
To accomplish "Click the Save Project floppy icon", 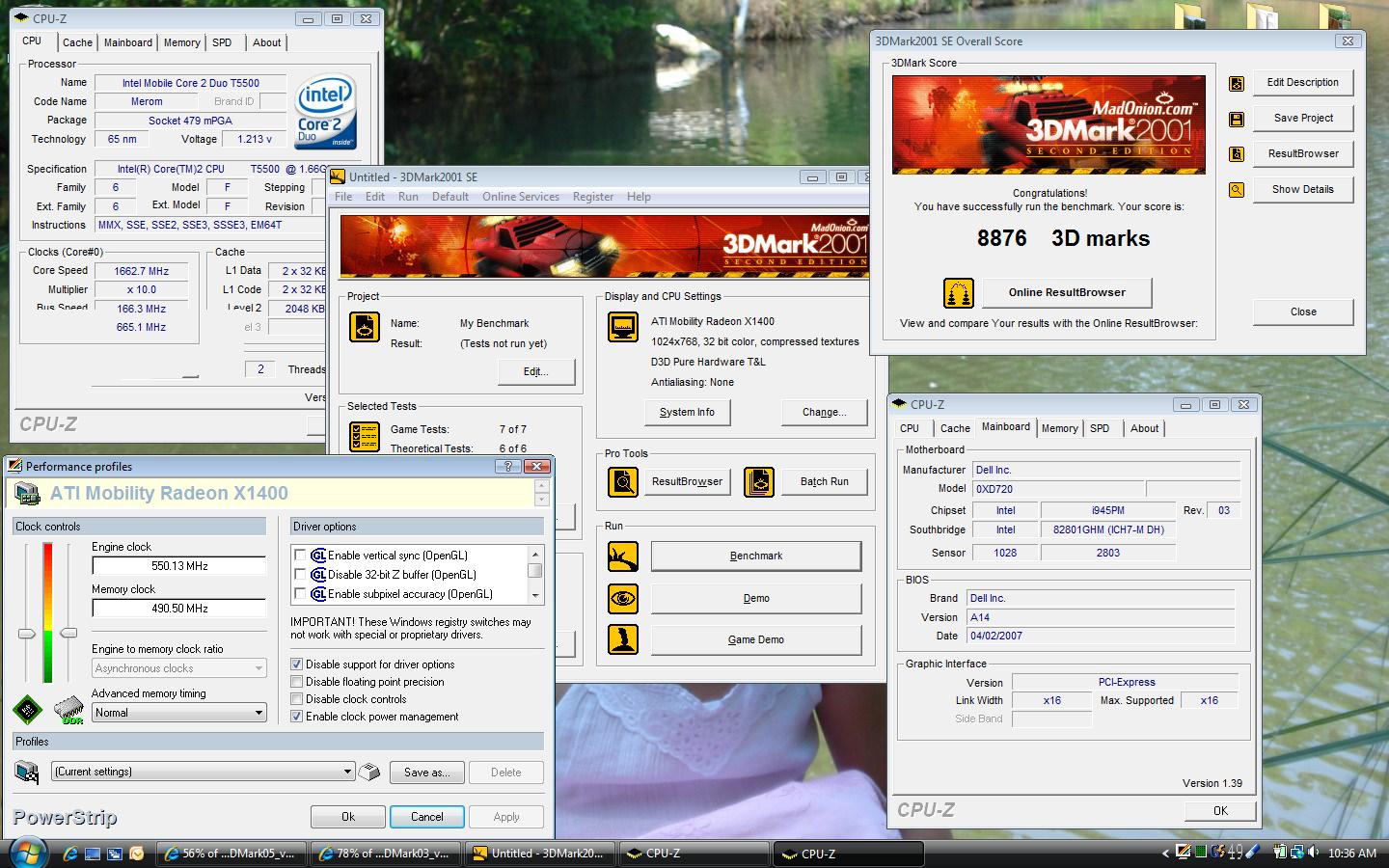I will pos(1237,119).
